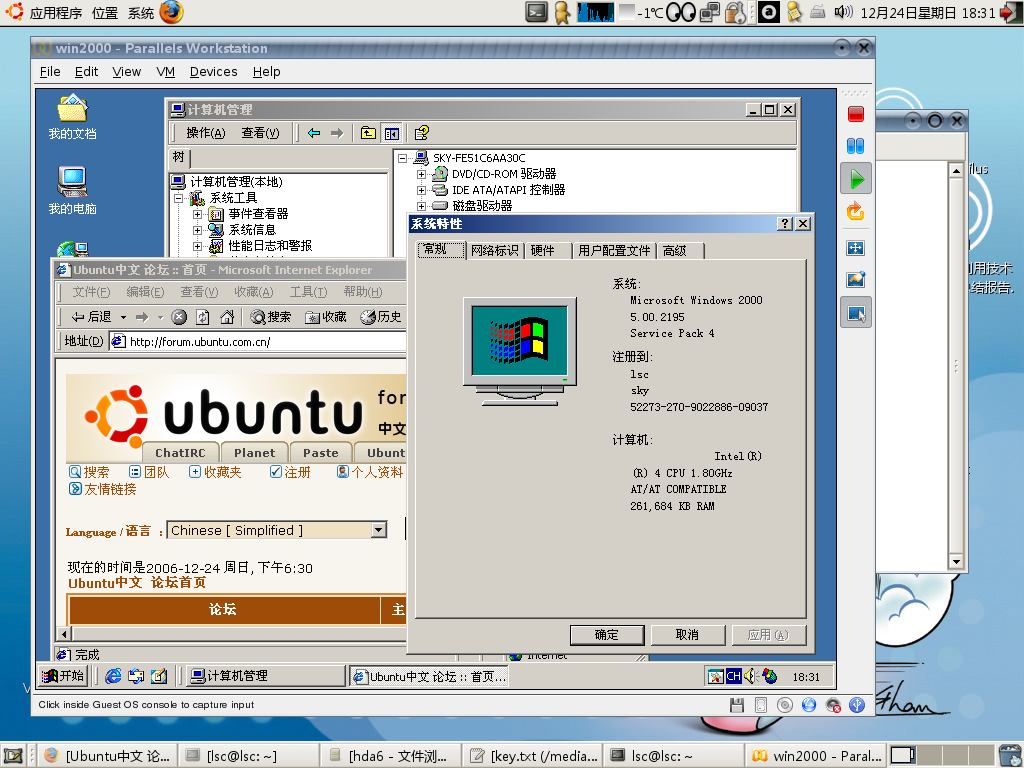Open the 注册 link on the Ubuntu forum
The image size is (1024, 768).
pos(291,472)
